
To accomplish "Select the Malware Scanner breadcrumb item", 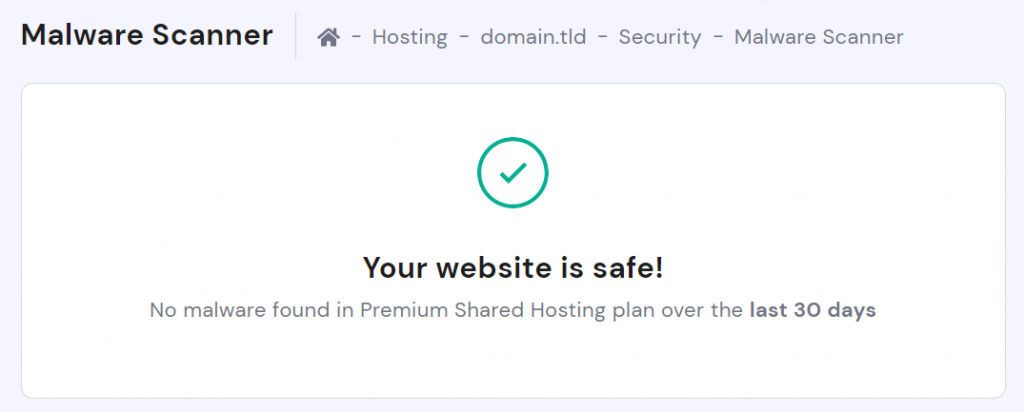I will point(818,38).
